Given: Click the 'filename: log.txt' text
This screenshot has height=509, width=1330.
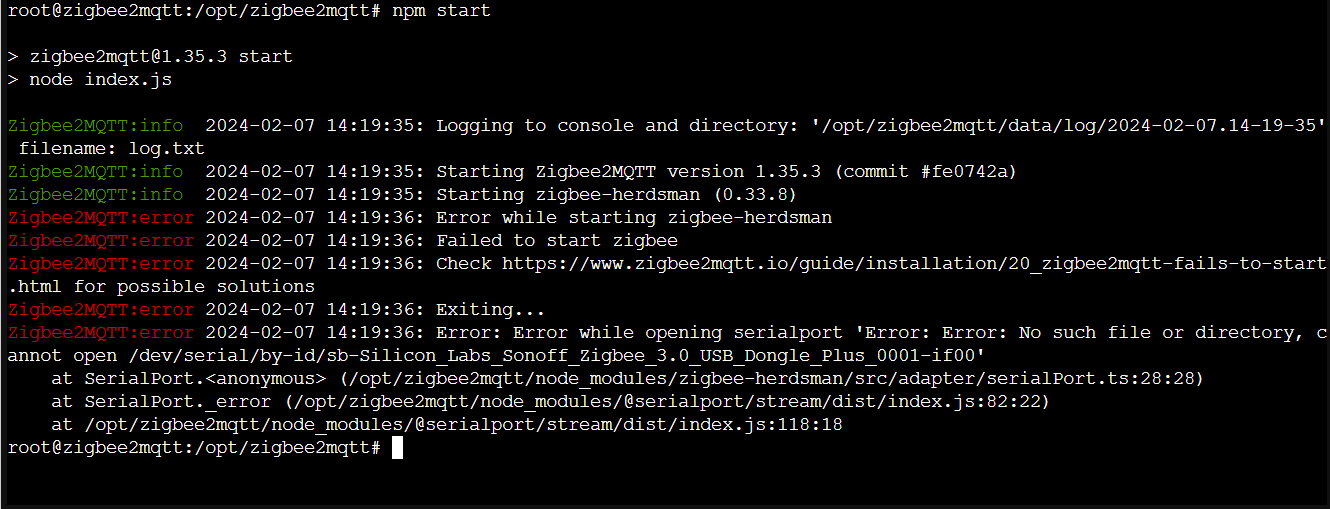Looking at the screenshot, I should point(111,148).
